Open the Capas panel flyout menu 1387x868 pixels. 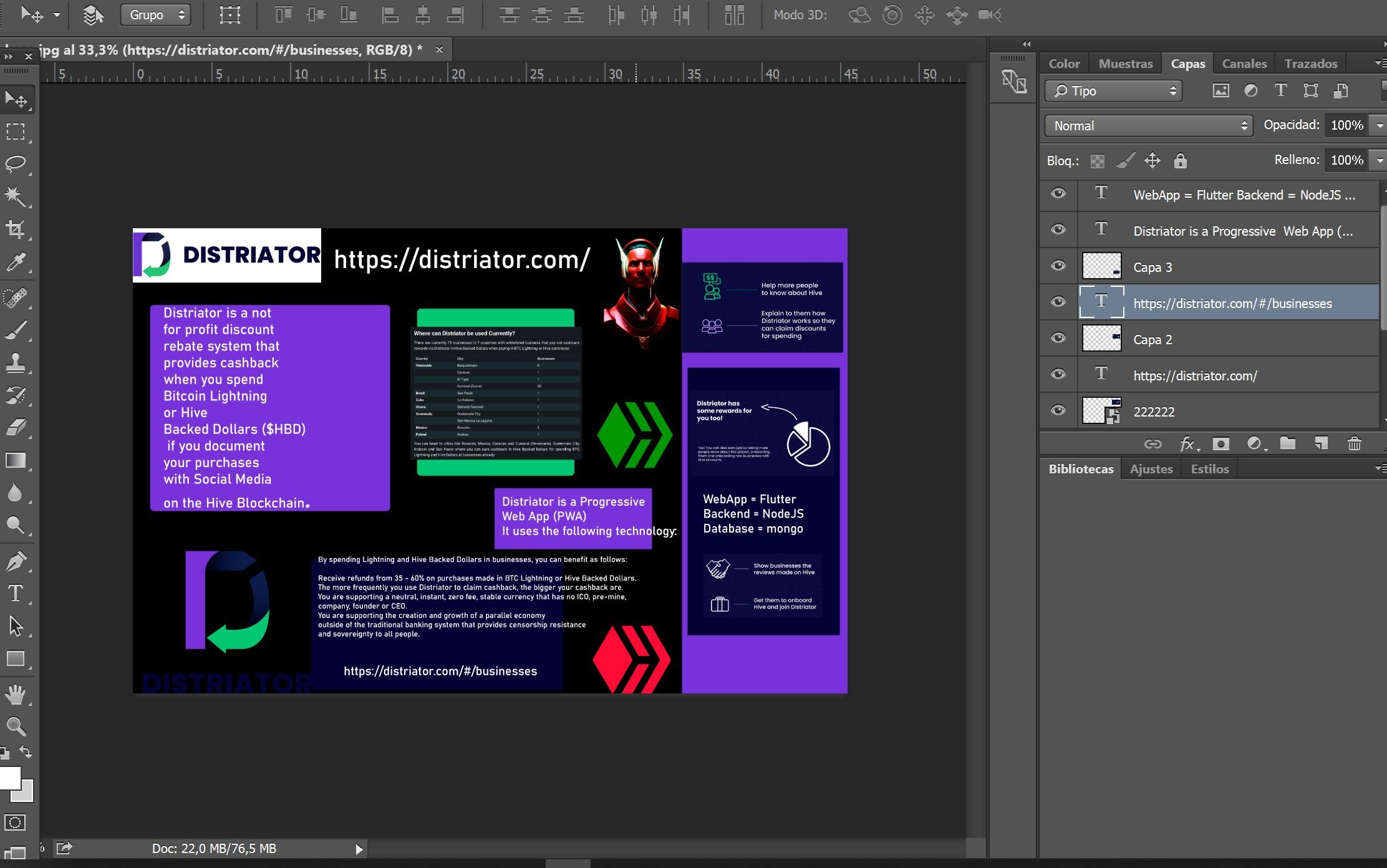pos(1380,63)
